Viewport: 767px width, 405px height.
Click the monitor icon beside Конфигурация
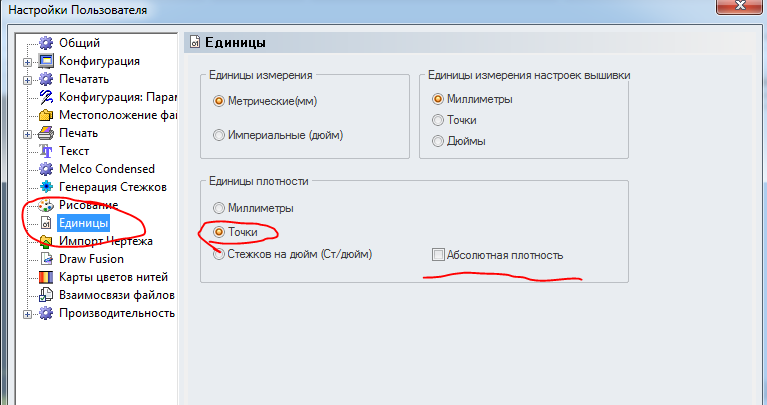tap(46, 61)
